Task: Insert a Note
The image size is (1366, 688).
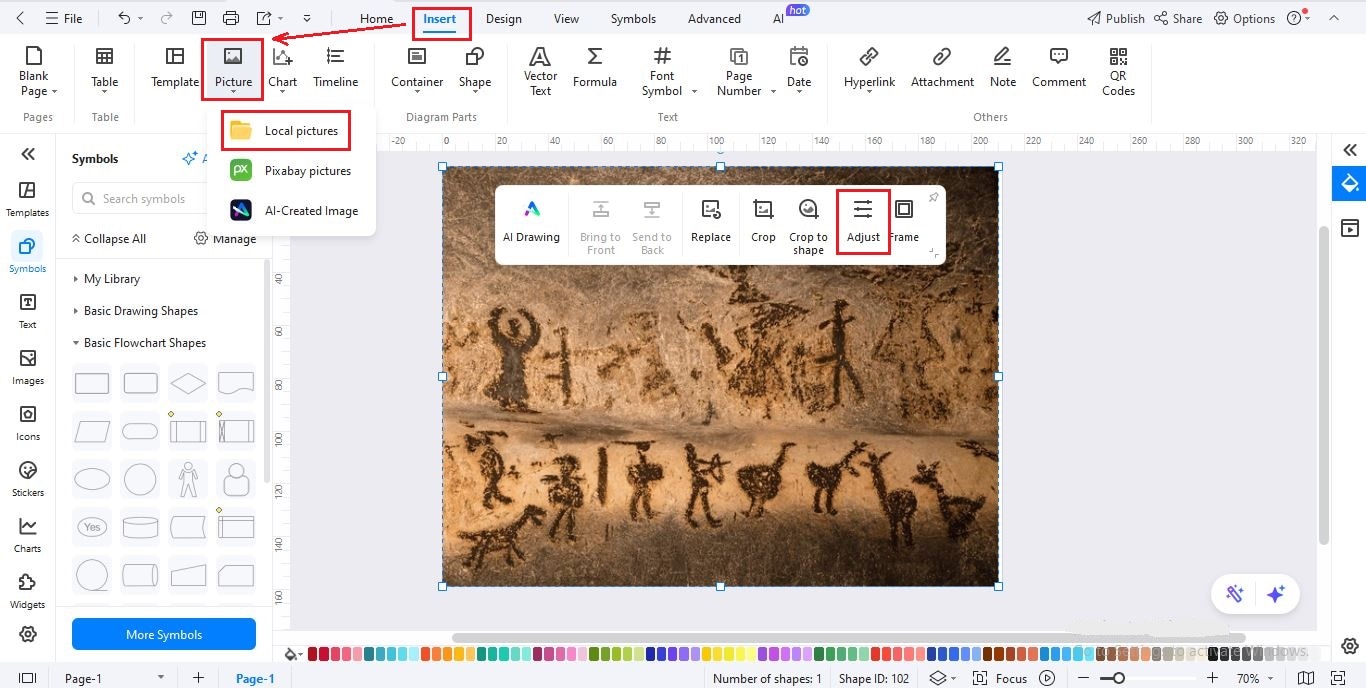Action: click(1002, 68)
